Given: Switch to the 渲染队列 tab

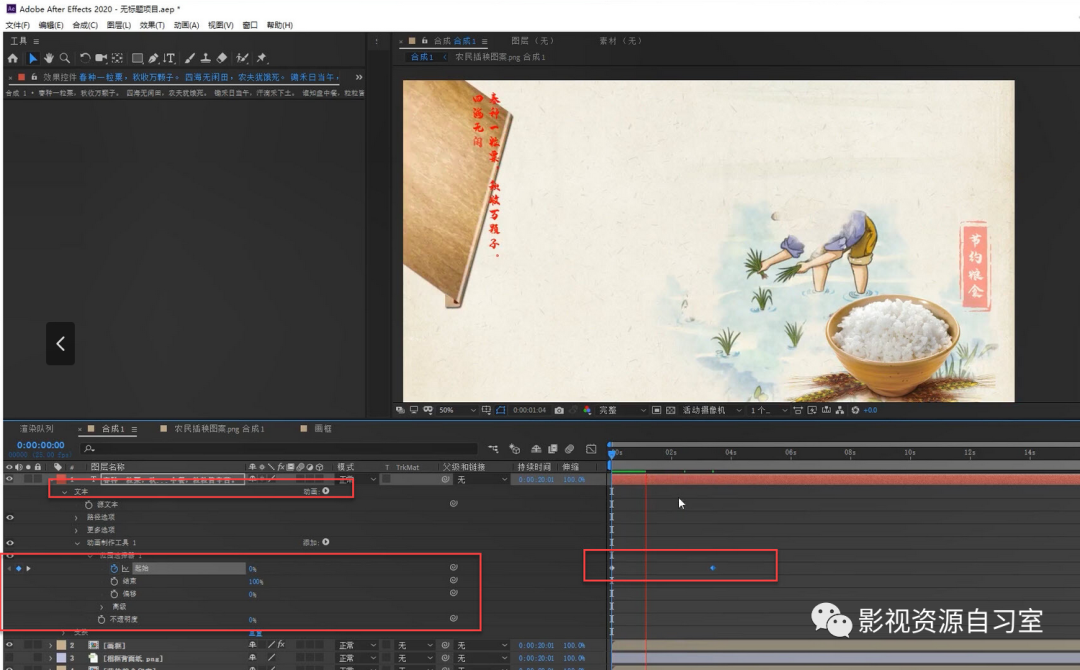Looking at the screenshot, I should (36, 428).
